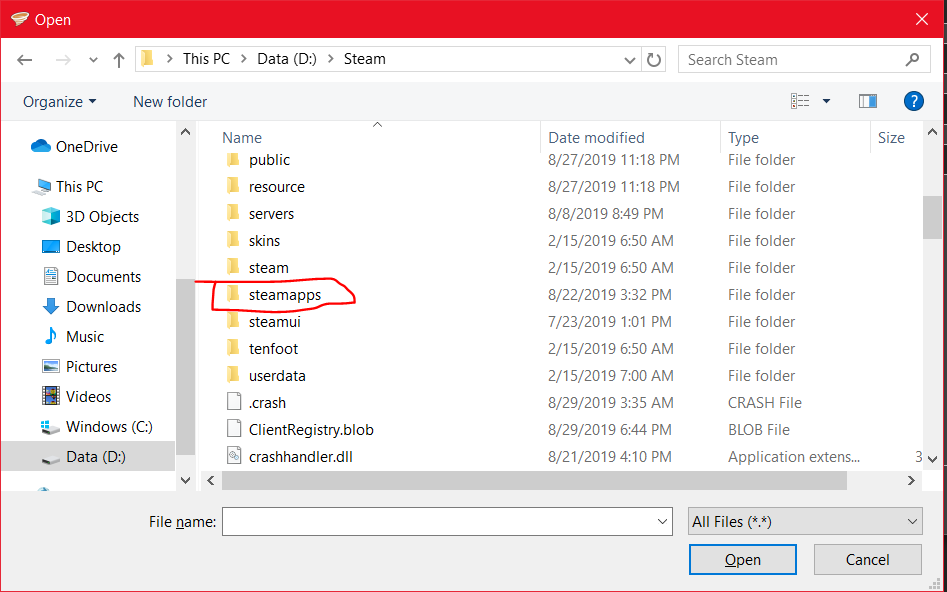Image resolution: width=947 pixels, height=592 pixels.
Task: Select OneDrive in navigation pane
Action: point(74,146)
